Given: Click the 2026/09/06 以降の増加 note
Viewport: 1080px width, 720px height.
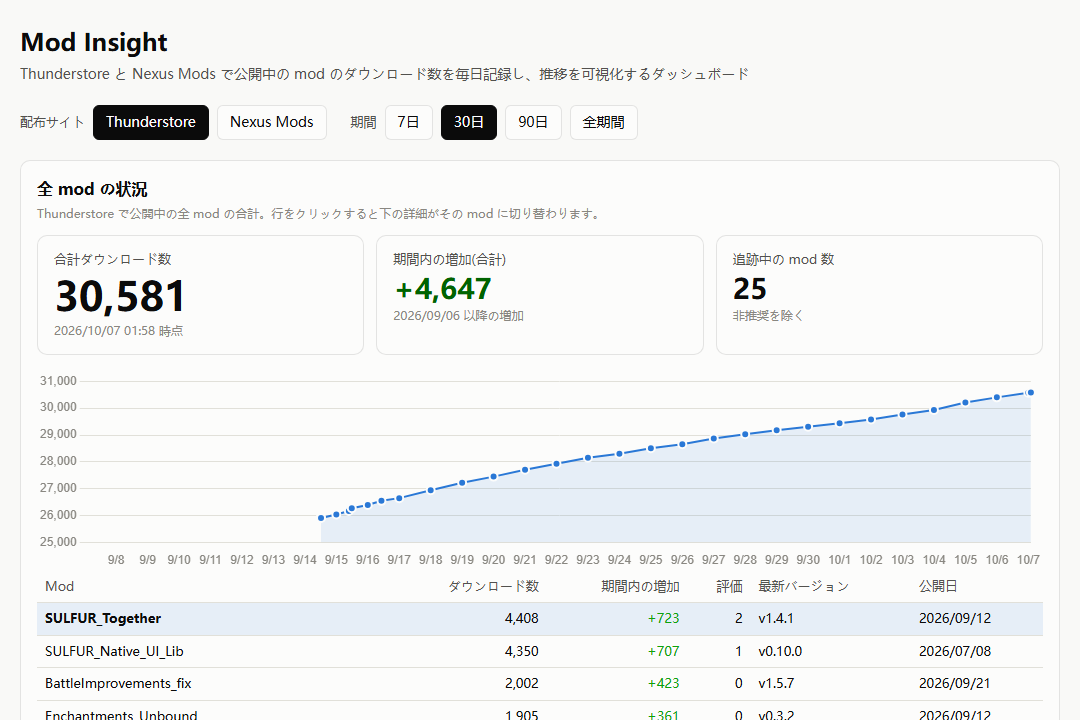Looking at the screenshot, I should (x=459, y=316).
